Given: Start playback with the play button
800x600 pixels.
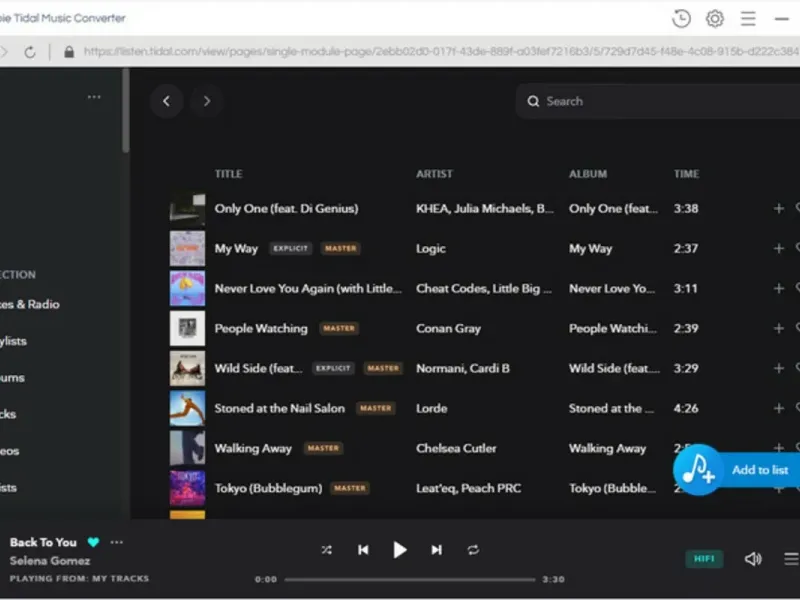Looking at the screenshot, I should coord(399,550).
